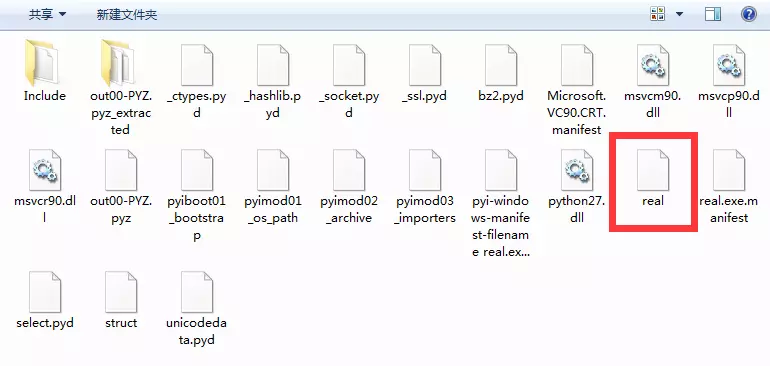This screenshot has width=770, height=366.
Task: Select the unicodedata.pyd file
Action: 196,309
